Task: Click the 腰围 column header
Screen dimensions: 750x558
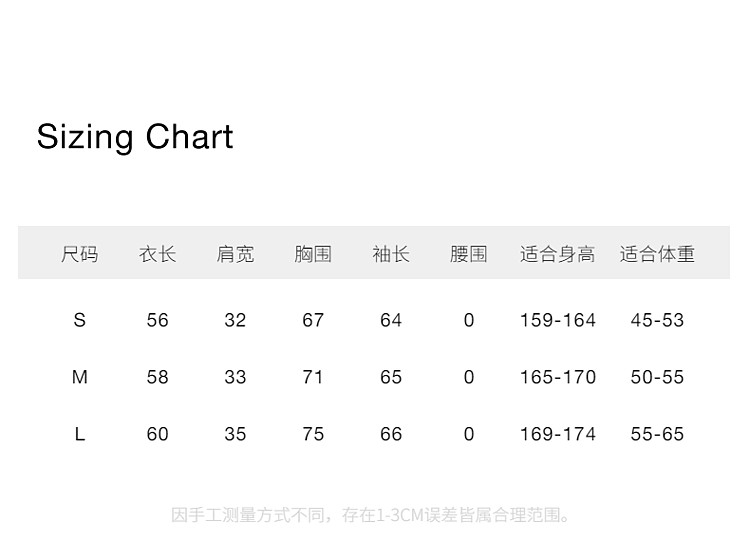Action: tap(469, 254)
